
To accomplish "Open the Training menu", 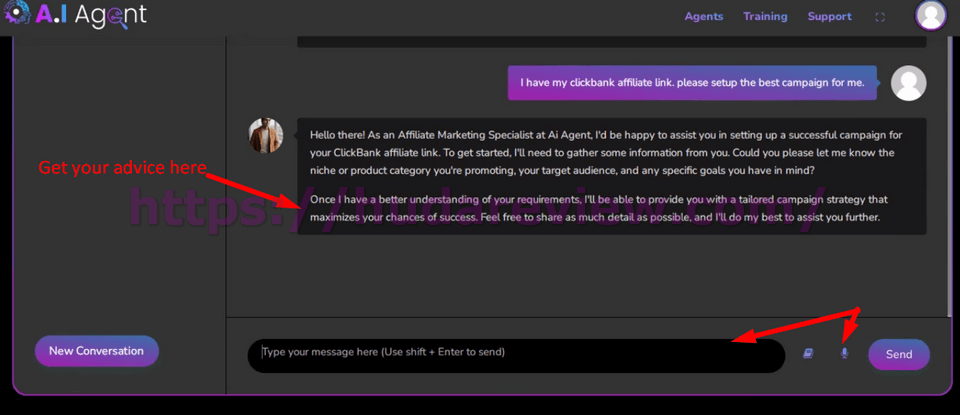I will [x=765, y=17].
